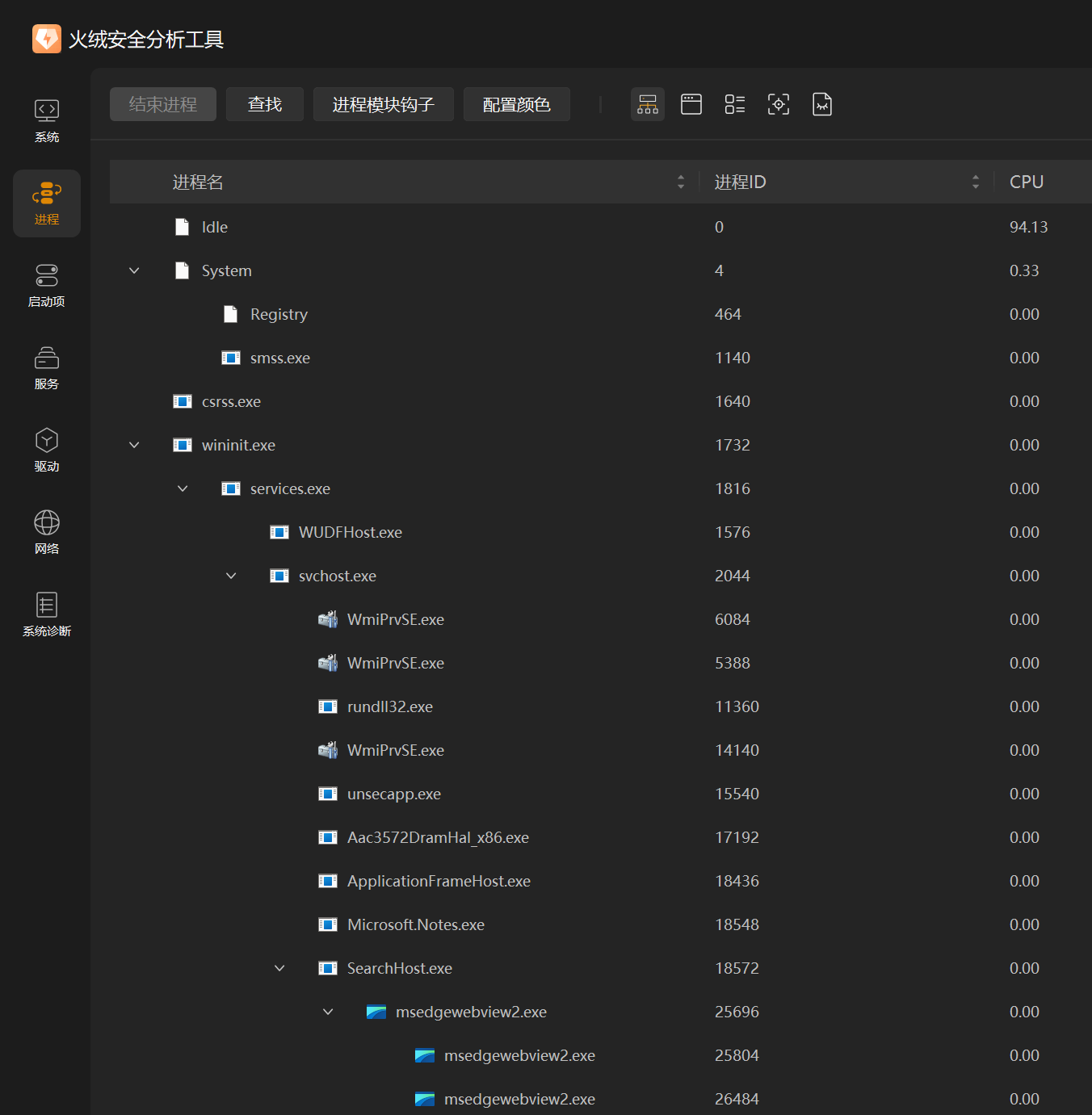Click process ID 1816 cell
The image size is (1092, 1115).
coord(733,488)
